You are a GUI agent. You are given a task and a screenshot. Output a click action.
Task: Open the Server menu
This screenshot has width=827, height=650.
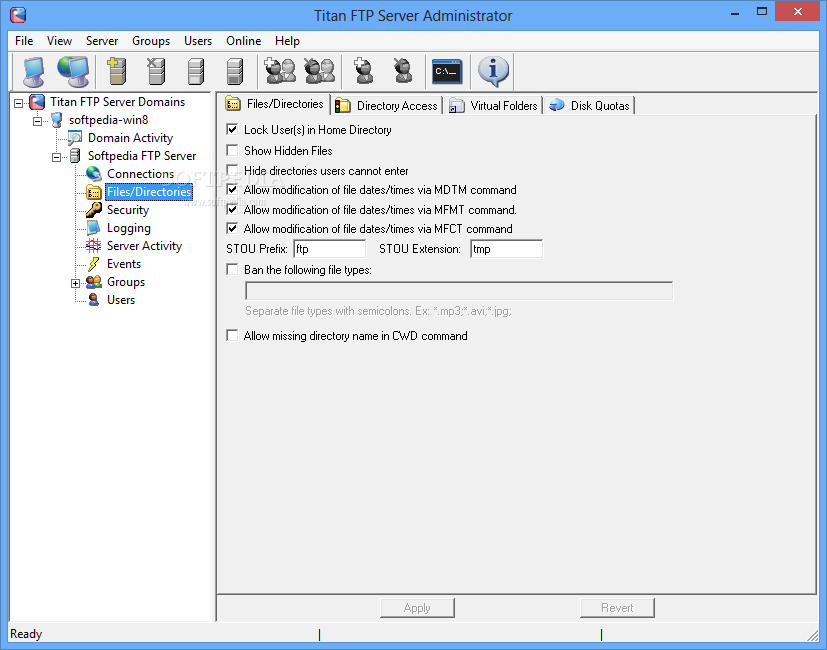click(102, 41)
